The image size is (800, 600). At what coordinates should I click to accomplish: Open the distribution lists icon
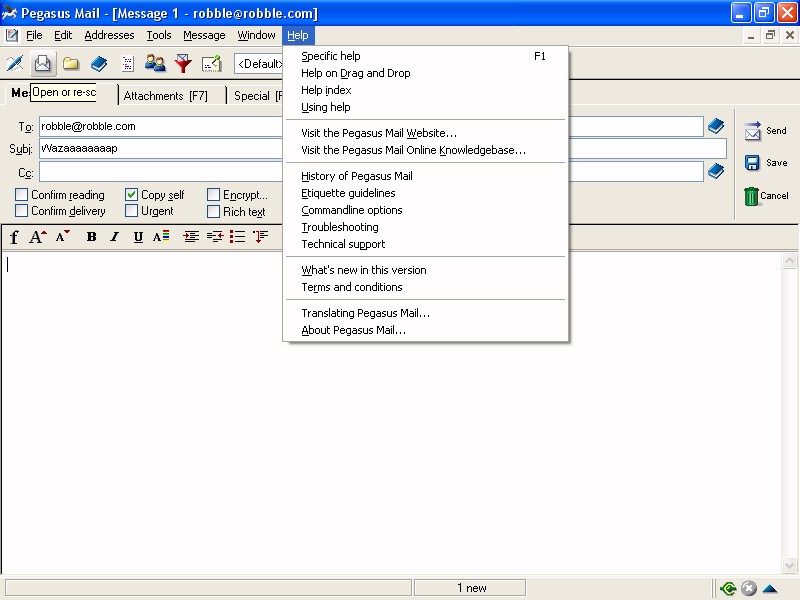tap(127, 63)
